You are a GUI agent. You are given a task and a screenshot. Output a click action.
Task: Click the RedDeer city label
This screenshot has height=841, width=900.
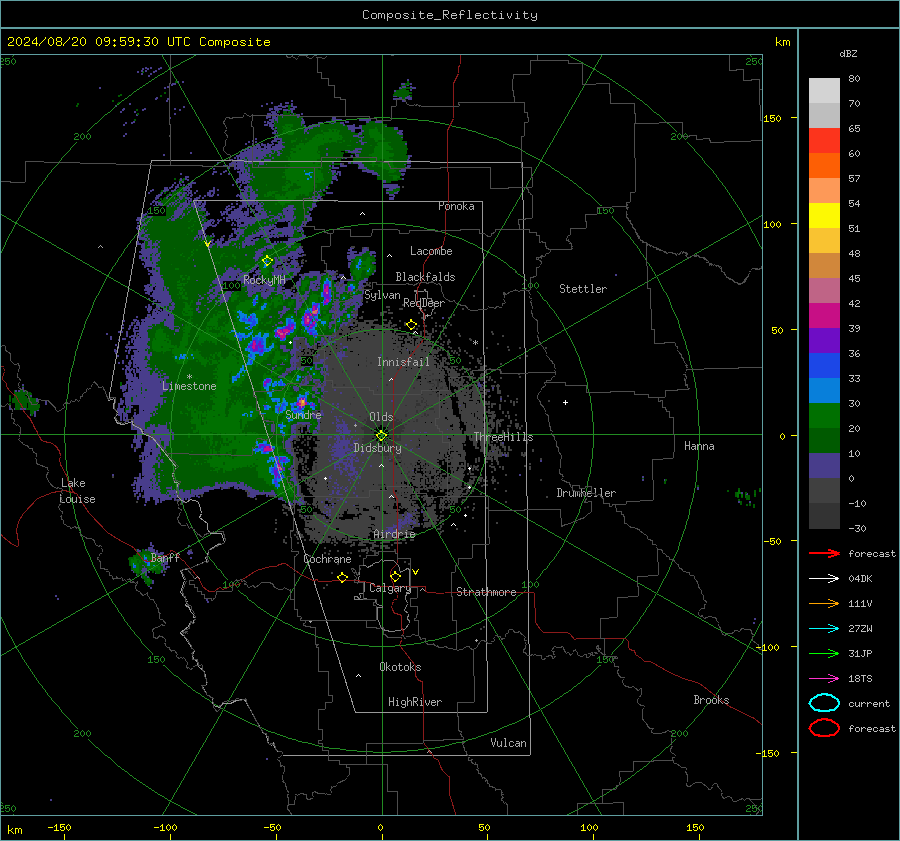pyautogui.click(x=424, y=303)
